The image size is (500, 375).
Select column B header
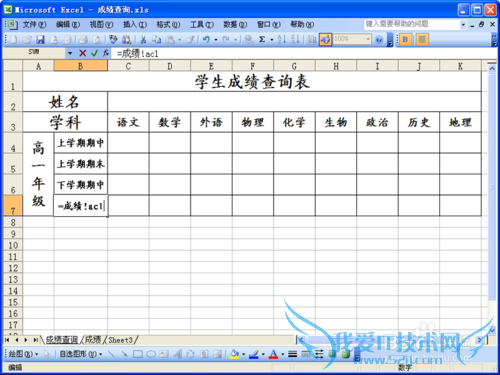pos(81,66)
